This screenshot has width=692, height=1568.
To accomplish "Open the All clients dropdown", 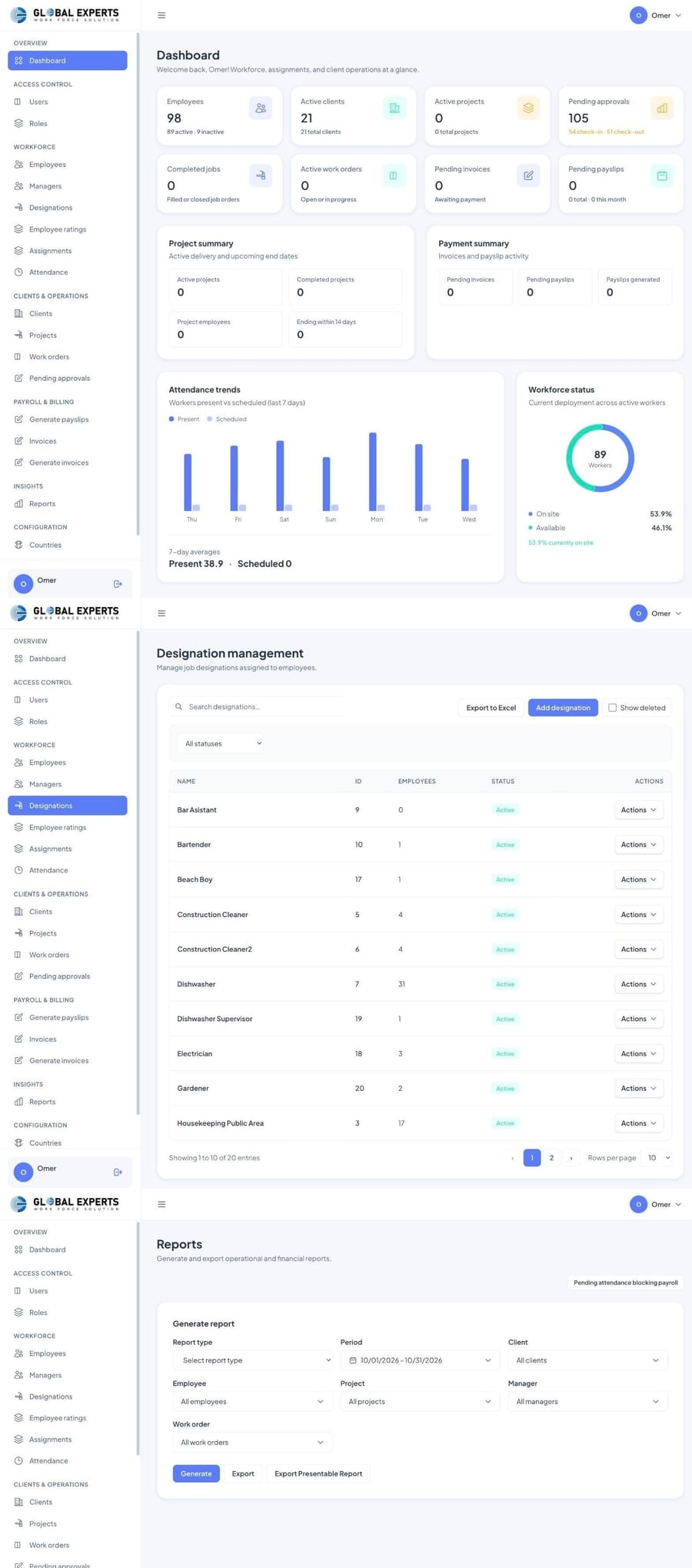I will 588,1360.
